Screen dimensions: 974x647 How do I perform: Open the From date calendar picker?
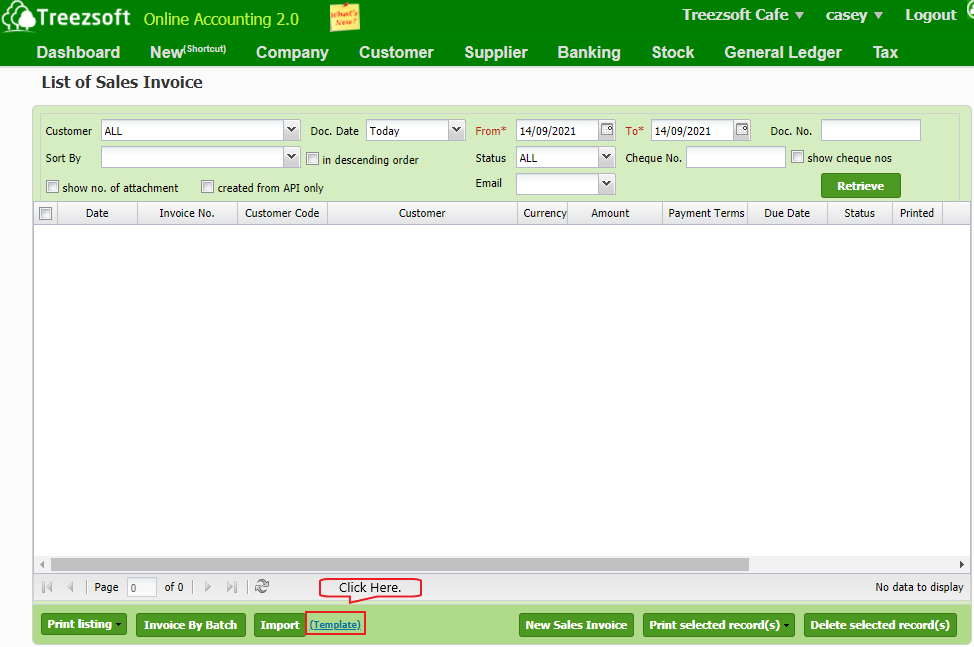pos(607,130)
